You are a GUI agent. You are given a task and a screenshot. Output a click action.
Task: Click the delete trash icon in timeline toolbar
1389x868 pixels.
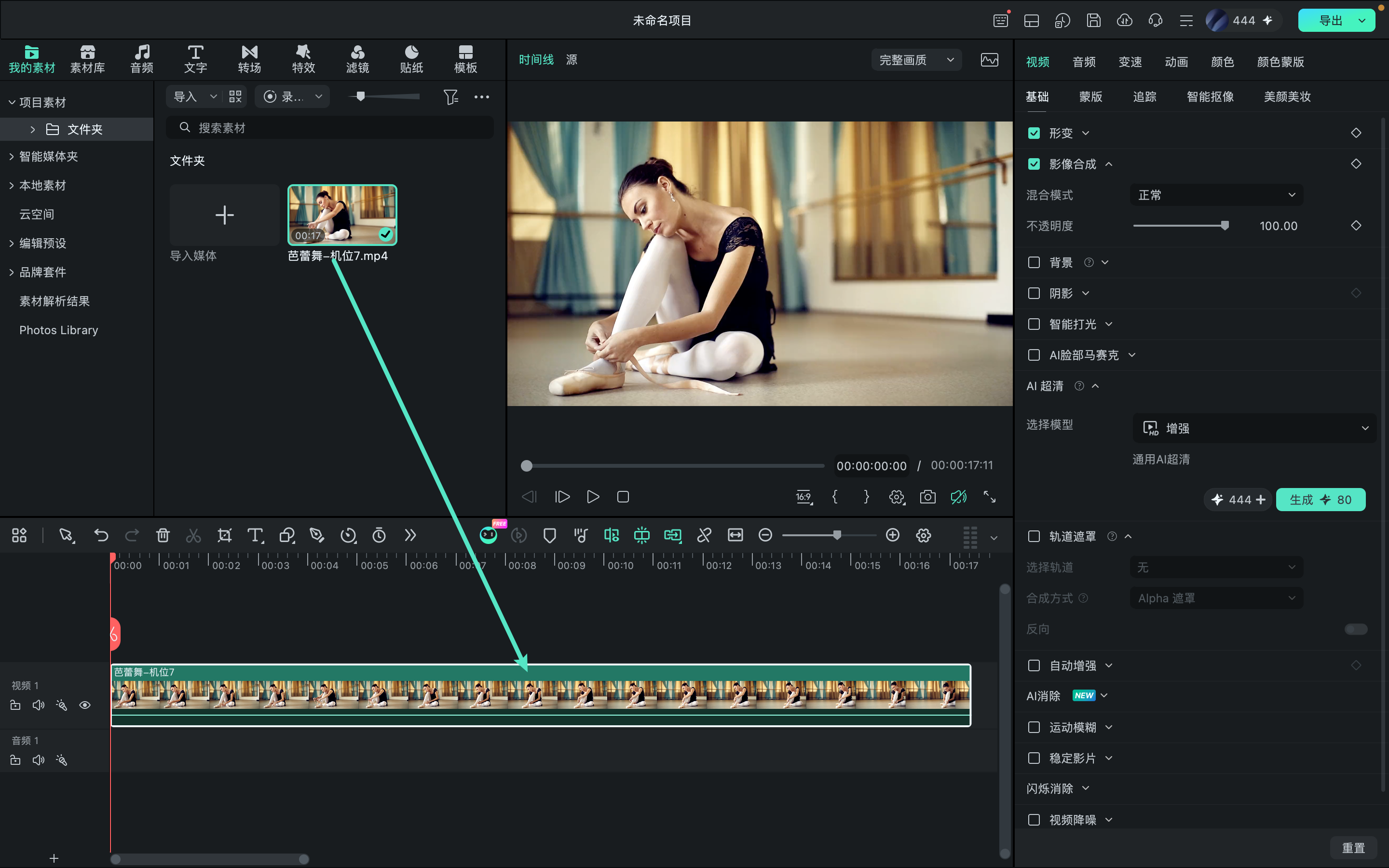pyautogui.click(x=163, y=535)
